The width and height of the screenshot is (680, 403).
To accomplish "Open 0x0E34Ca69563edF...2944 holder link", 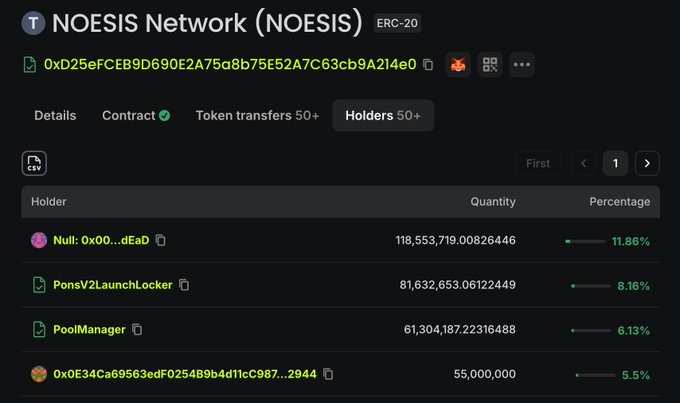I will click(185, 374).
